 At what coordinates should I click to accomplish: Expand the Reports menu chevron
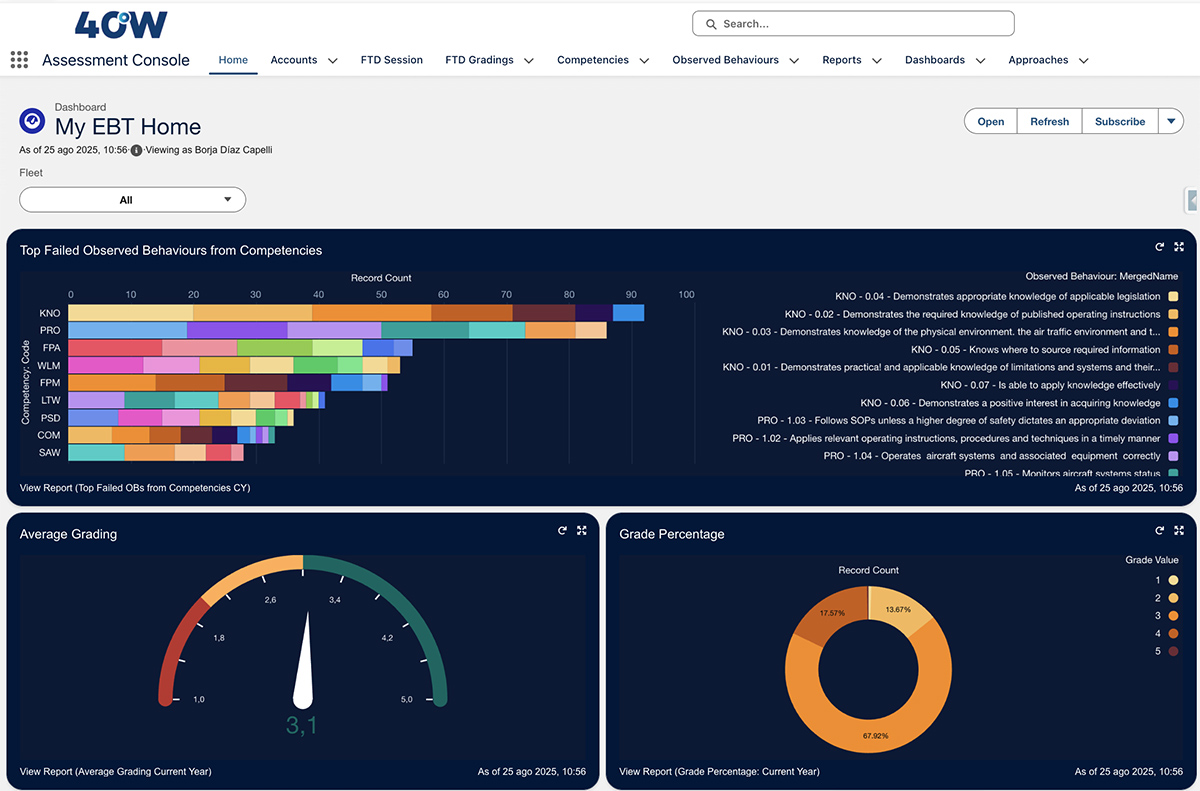tap(877, 61)
